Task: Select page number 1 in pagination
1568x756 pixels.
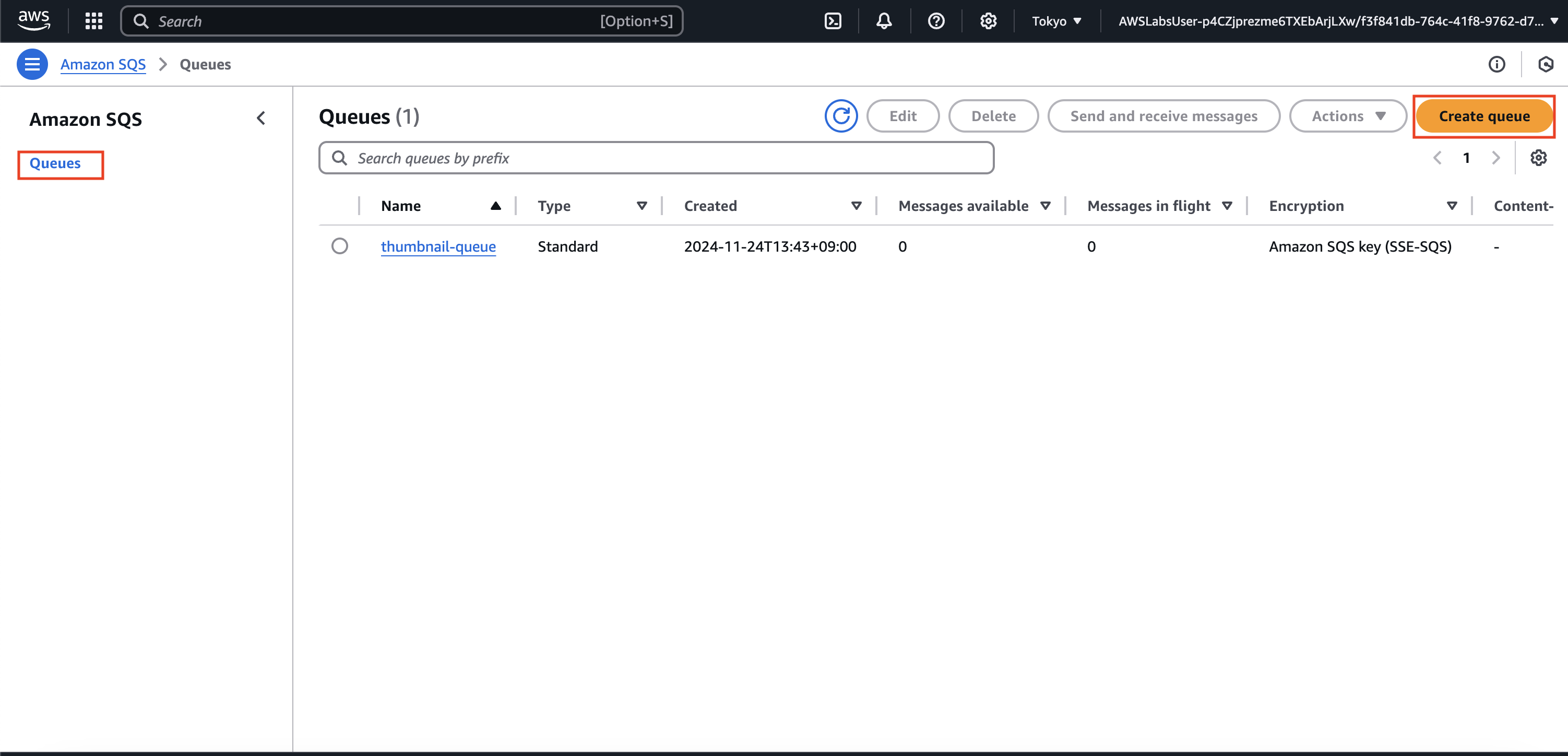Action: 1466,158
